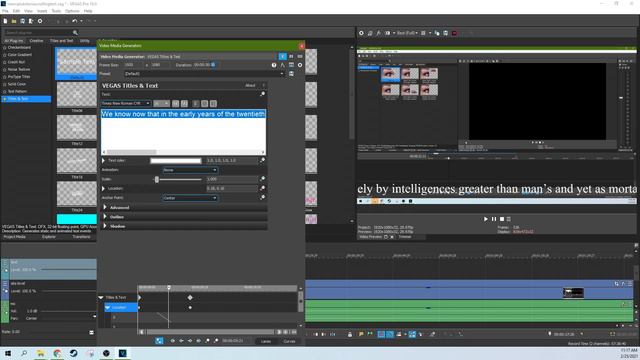Click the Lanes button
Viewport: 640px width, 360px height.
pos(266,341)
